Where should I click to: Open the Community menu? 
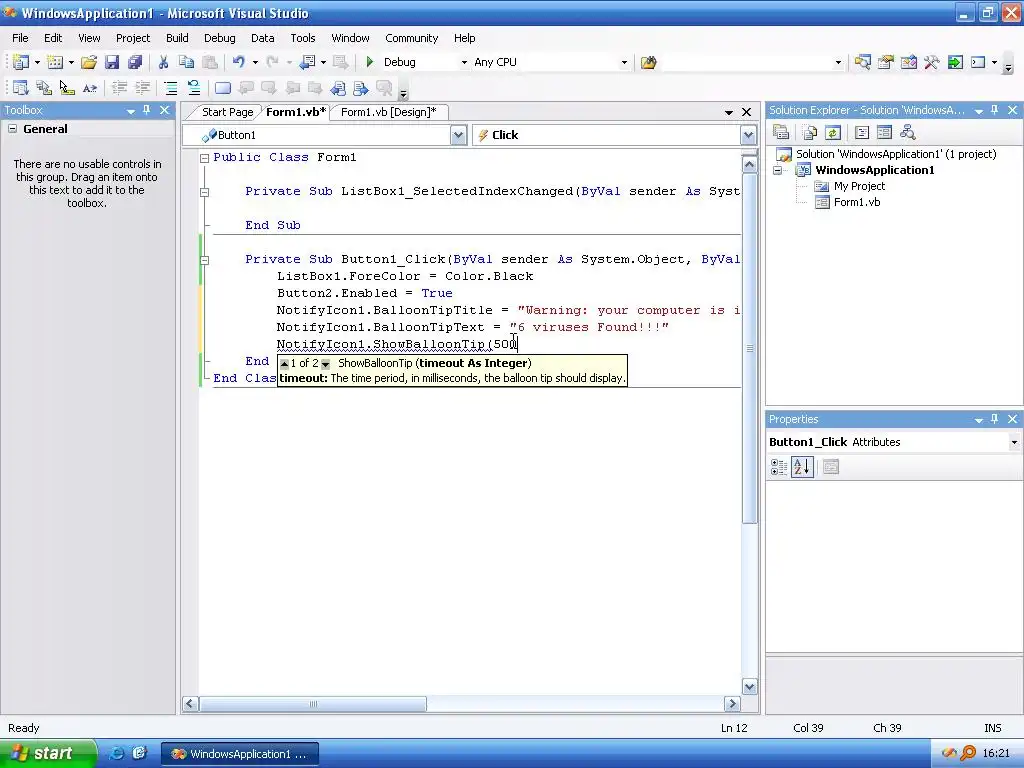coord(411,38)
